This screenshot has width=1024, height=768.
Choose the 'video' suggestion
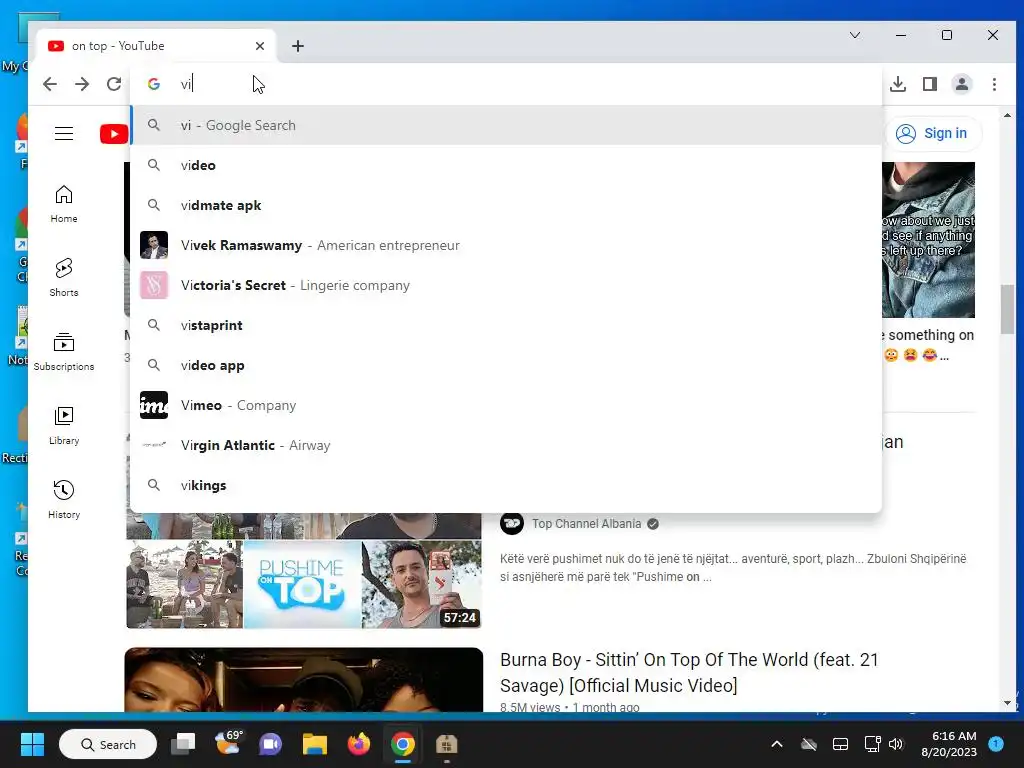pyautogui.click(x=506, y=165)
